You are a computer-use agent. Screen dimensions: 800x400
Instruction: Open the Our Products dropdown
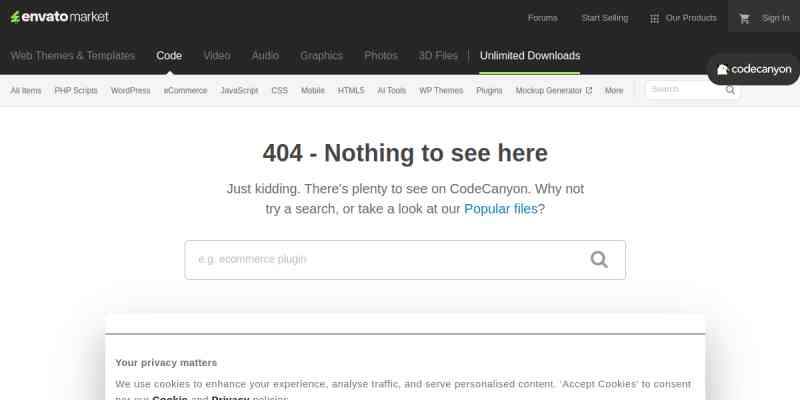pyautogui.click(x=691, y=18)
